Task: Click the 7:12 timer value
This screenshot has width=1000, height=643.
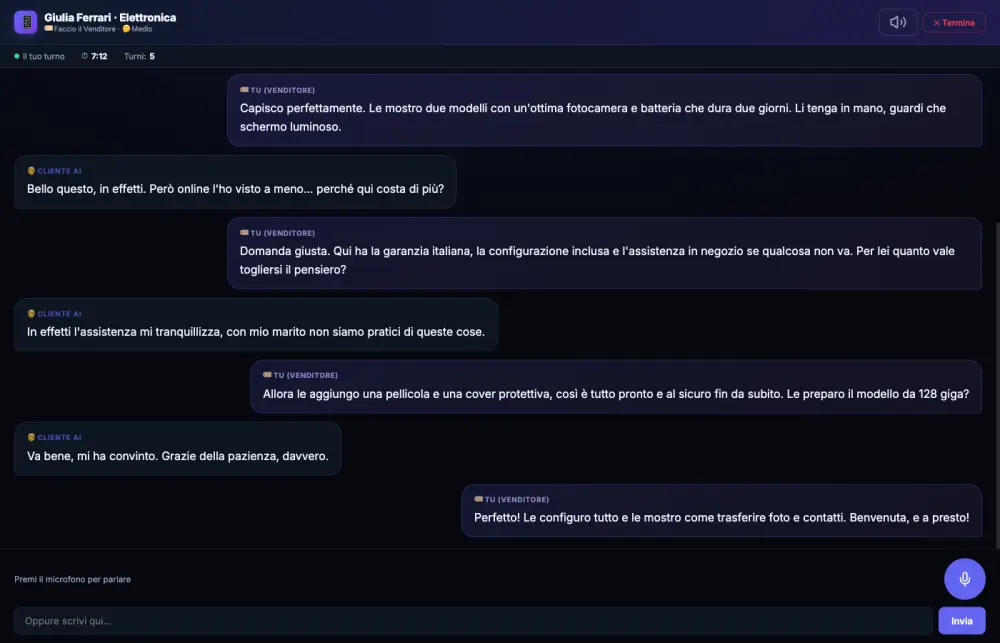Action: click(x=99, y=56)
